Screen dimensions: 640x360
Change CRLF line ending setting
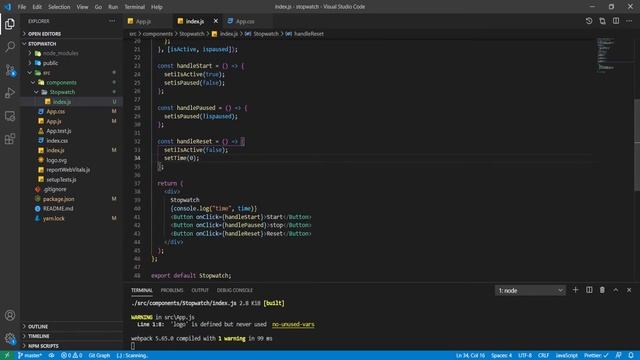click(543, 356)
